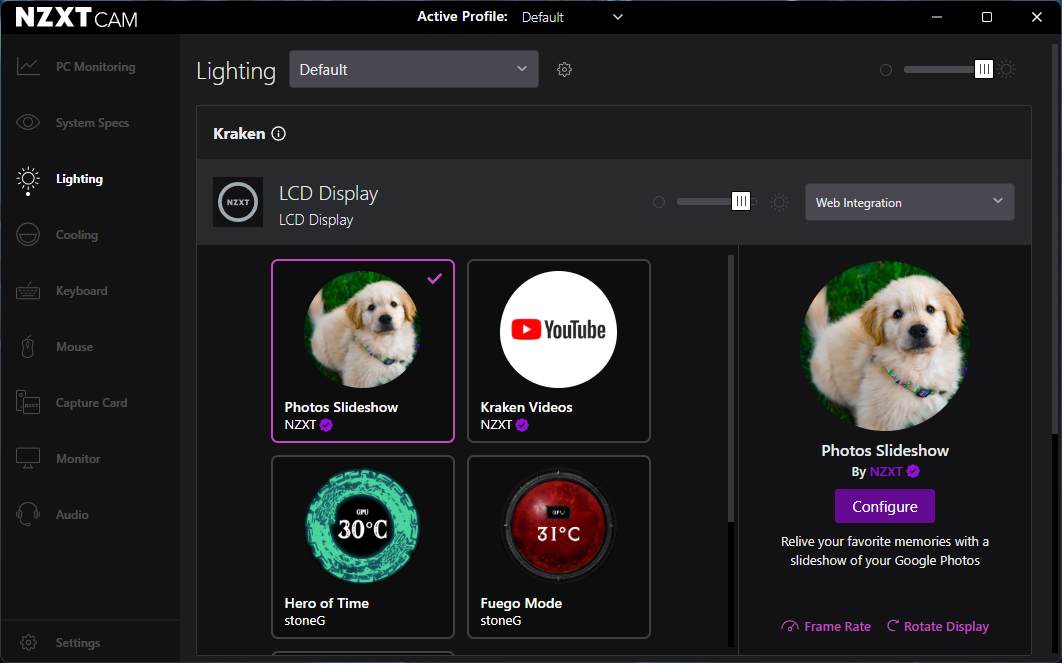
Task: Click the Mouse label in sidebar
Action: pyautogui.click(x=75, y=347)
